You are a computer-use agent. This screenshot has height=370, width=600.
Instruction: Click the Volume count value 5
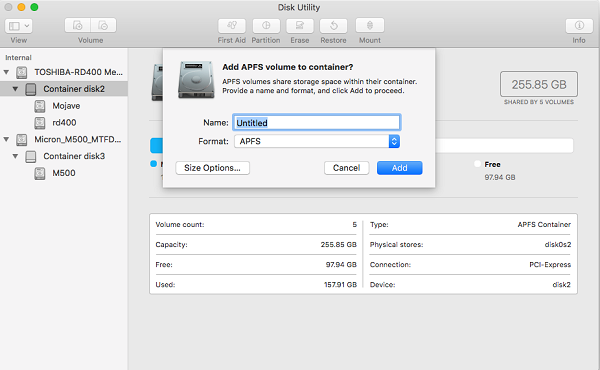[354, 225]
